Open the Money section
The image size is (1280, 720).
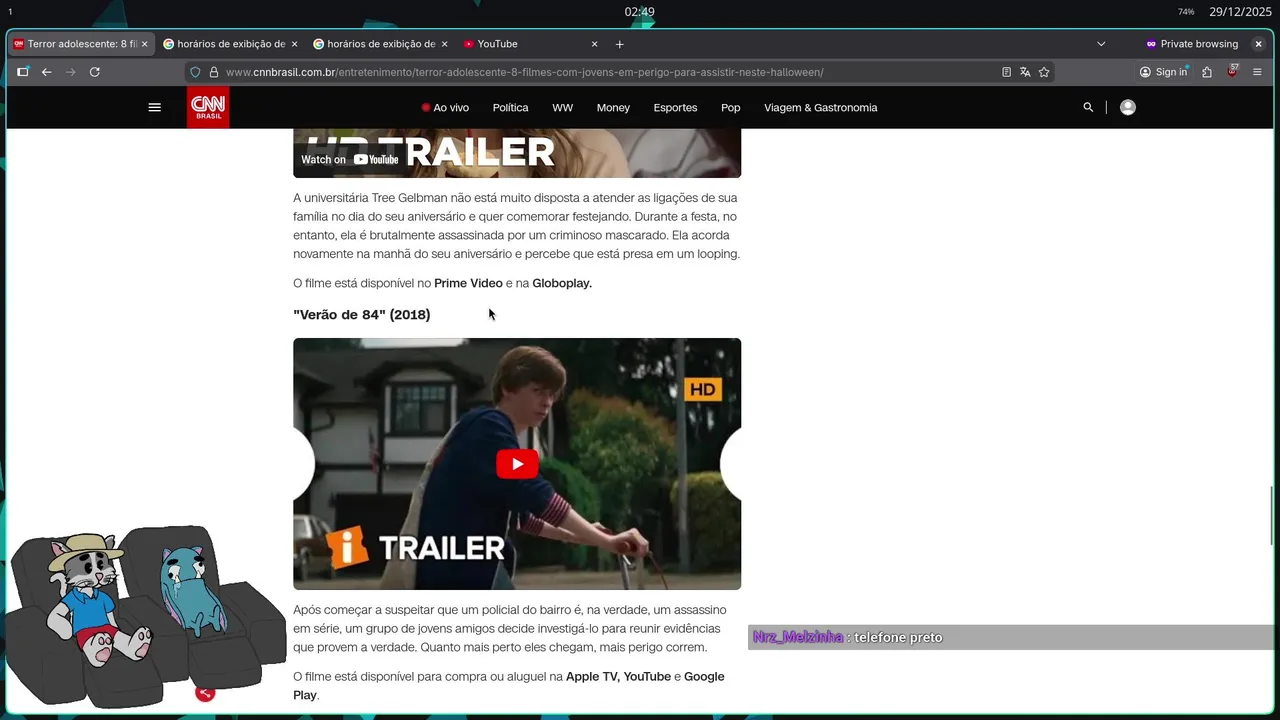point(613,107)
